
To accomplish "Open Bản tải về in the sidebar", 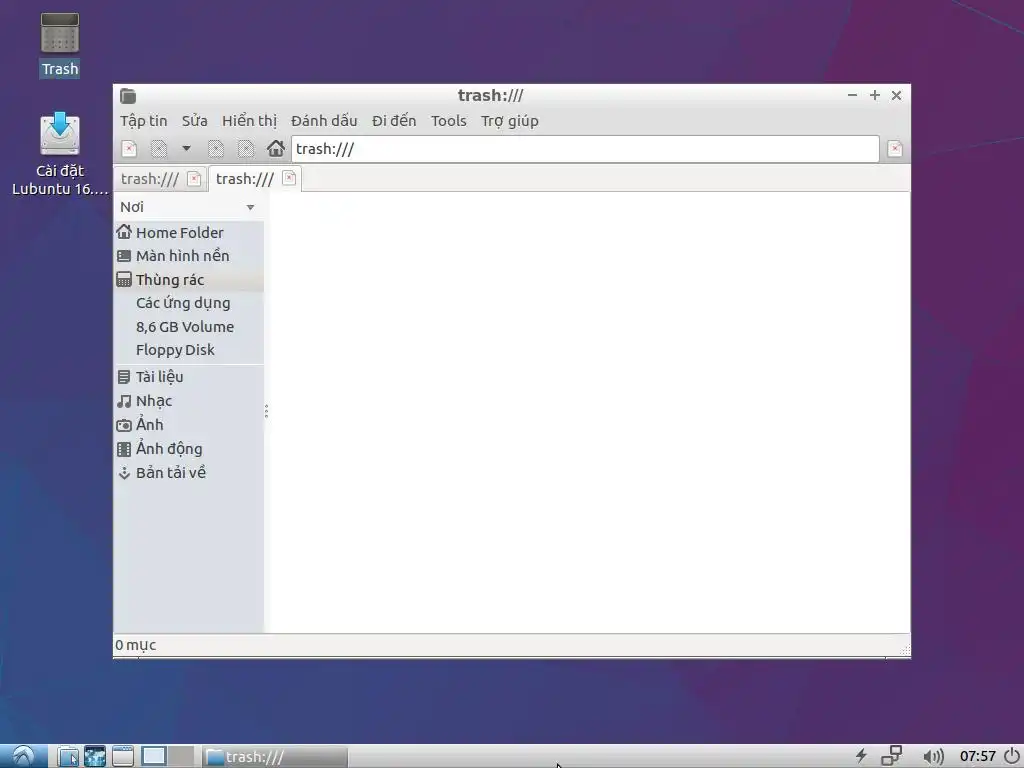I will coord(189,473).
